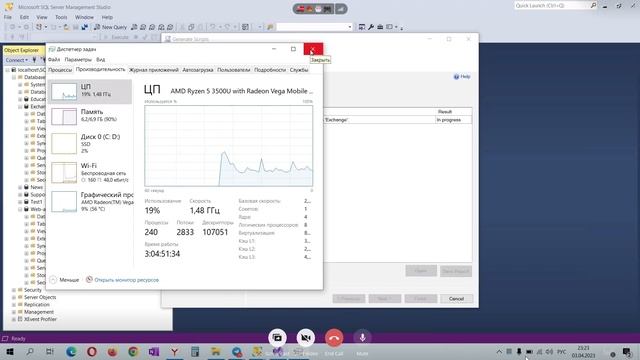
Task: Click the red End Call button
Action: pos(334,338)
